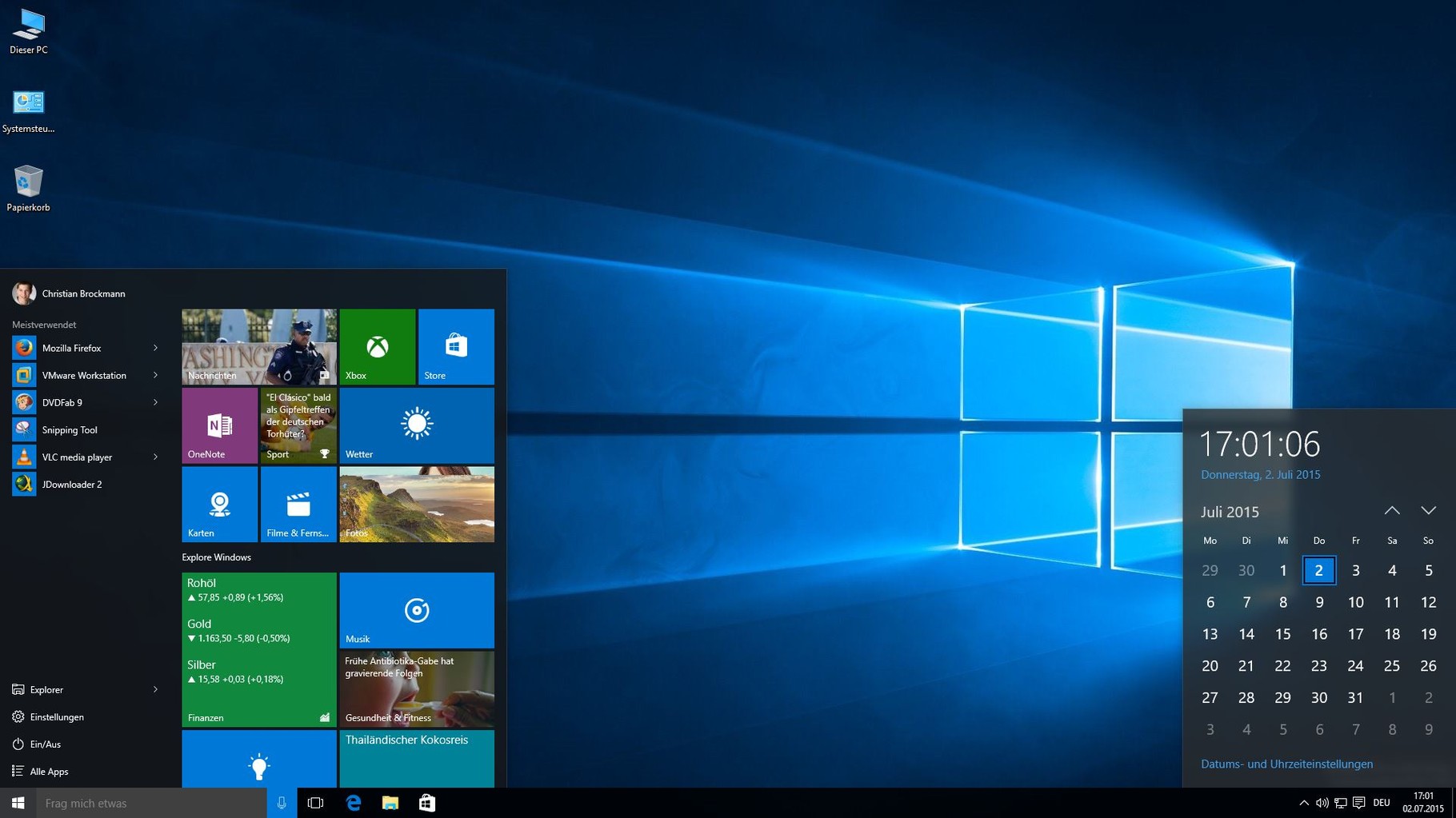Open Task View from the taskbar
This screenshot has height=818, width=1456.
click(x=316, y=803)
